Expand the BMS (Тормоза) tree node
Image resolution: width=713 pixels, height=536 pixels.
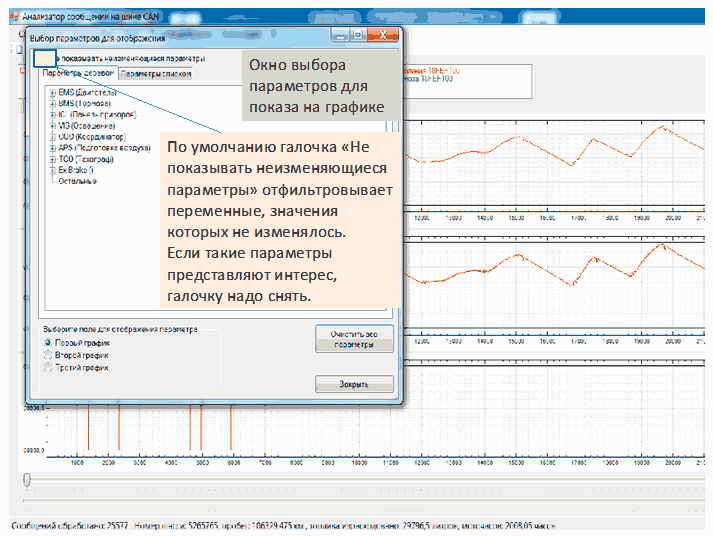(51, 103)
